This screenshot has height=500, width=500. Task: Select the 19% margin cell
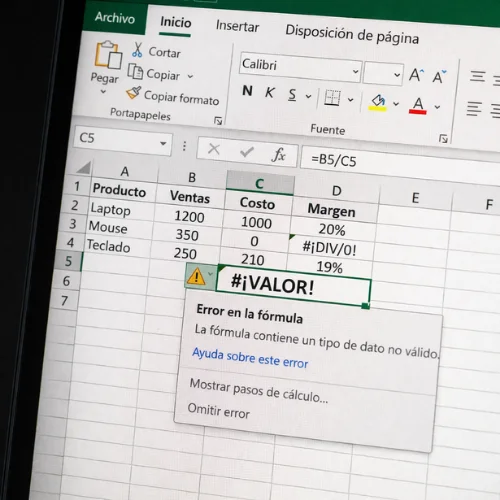point(329,267)
